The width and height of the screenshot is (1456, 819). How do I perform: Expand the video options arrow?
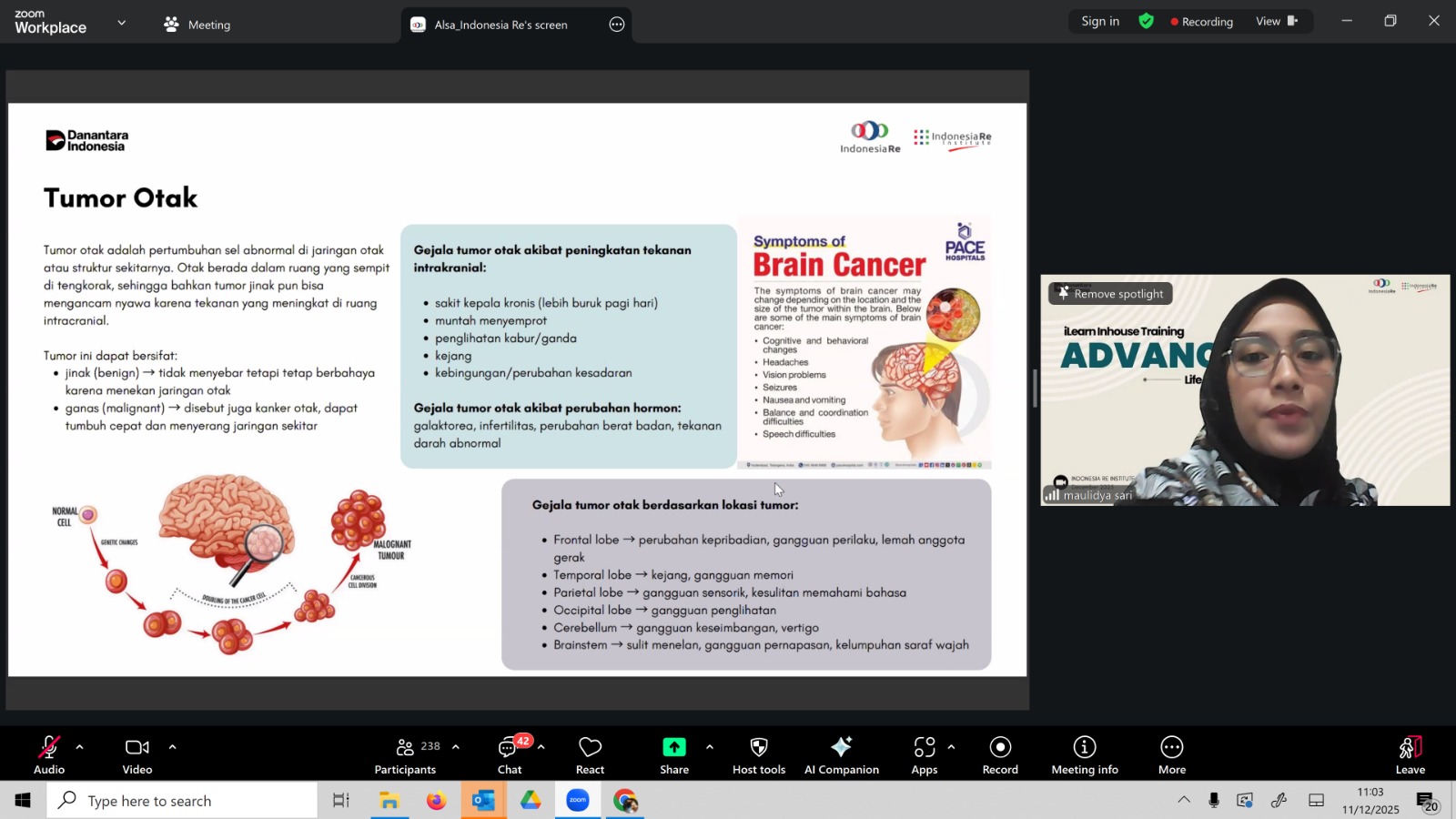point(172,747)
